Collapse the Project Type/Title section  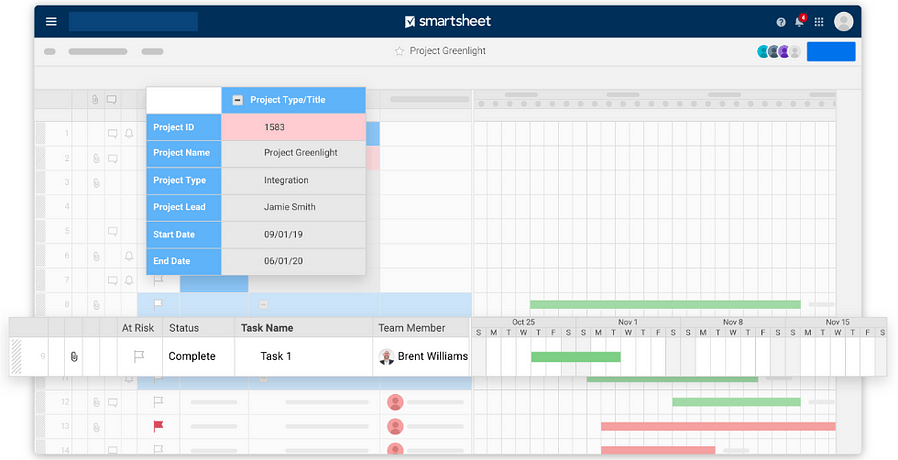237,100
